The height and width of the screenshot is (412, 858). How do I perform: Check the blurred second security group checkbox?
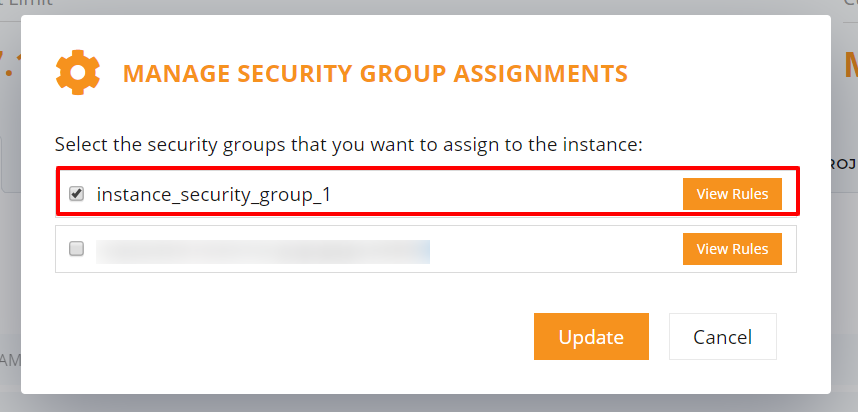[77, 249]
